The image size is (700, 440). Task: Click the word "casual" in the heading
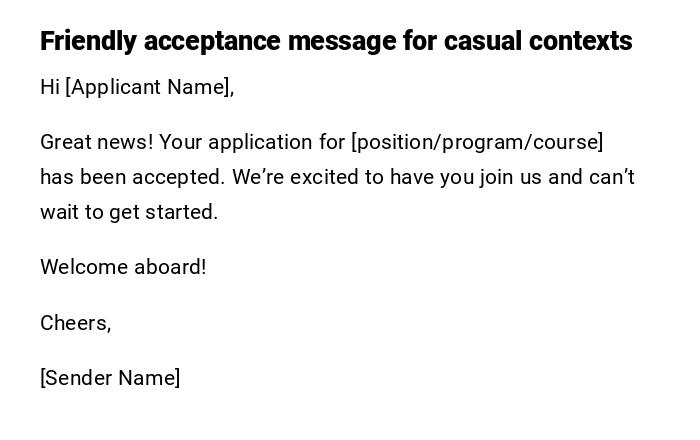pyautogui.click(x=482, y=41)
